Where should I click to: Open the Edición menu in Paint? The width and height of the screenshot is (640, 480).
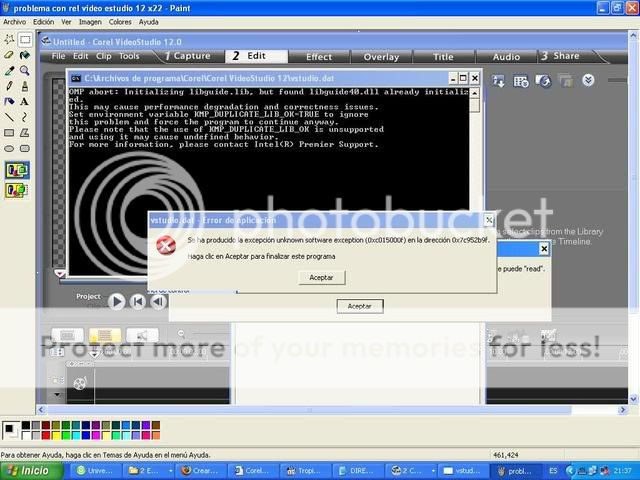[x=43, y=22]
